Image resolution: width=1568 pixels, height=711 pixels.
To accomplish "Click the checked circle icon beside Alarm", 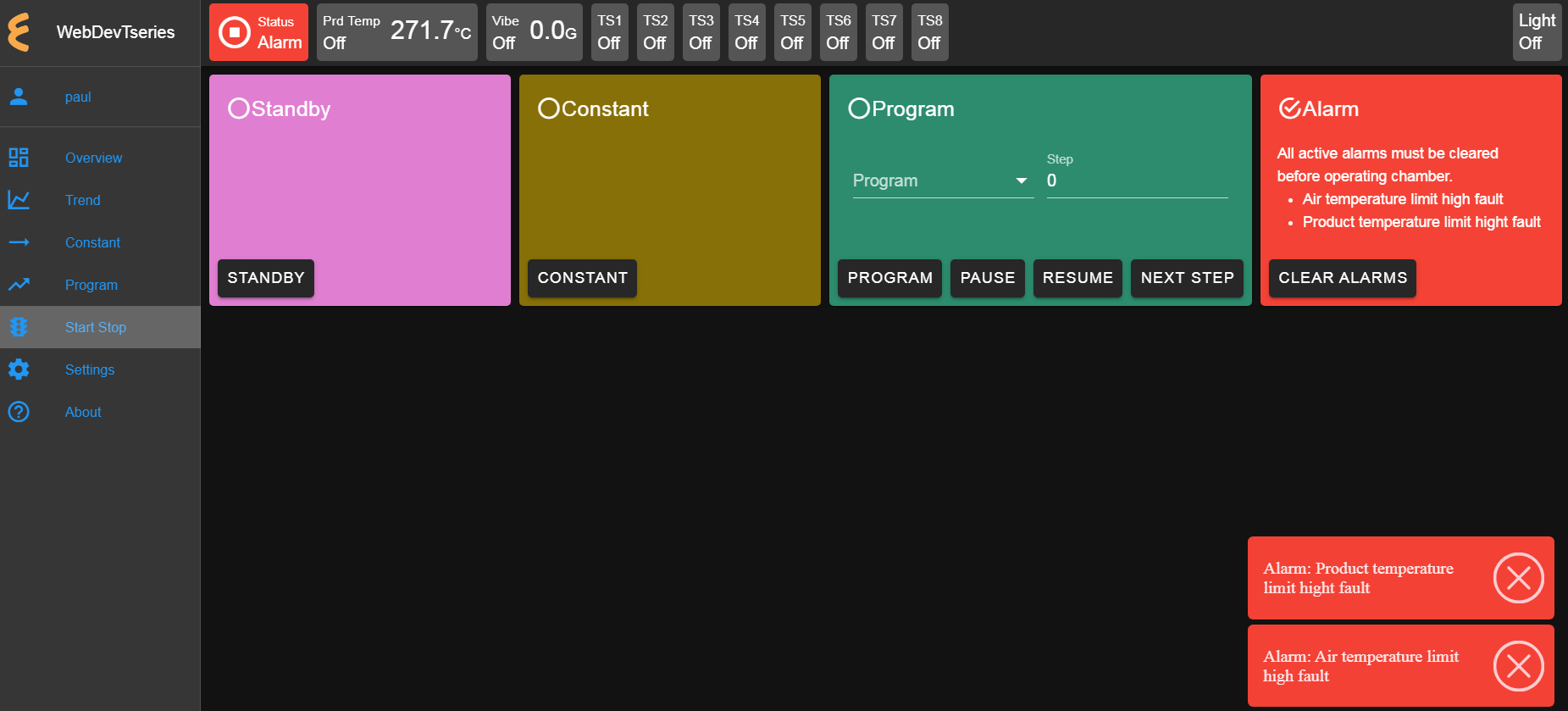I will coord(1289,108).
